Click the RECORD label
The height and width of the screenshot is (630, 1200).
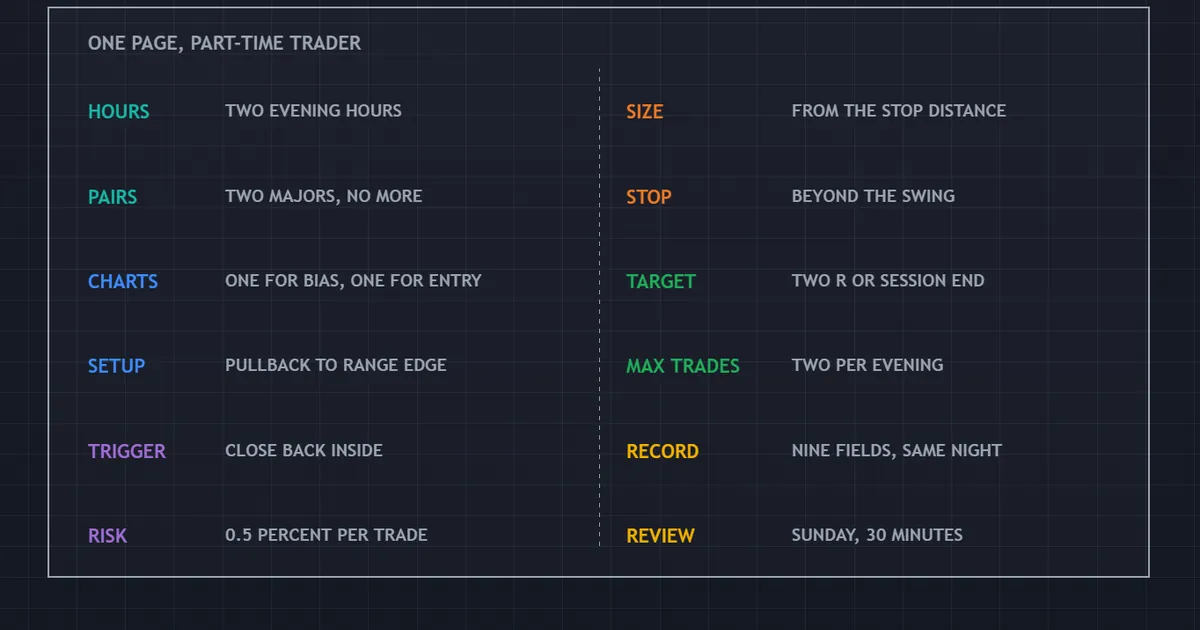(662, 451)
